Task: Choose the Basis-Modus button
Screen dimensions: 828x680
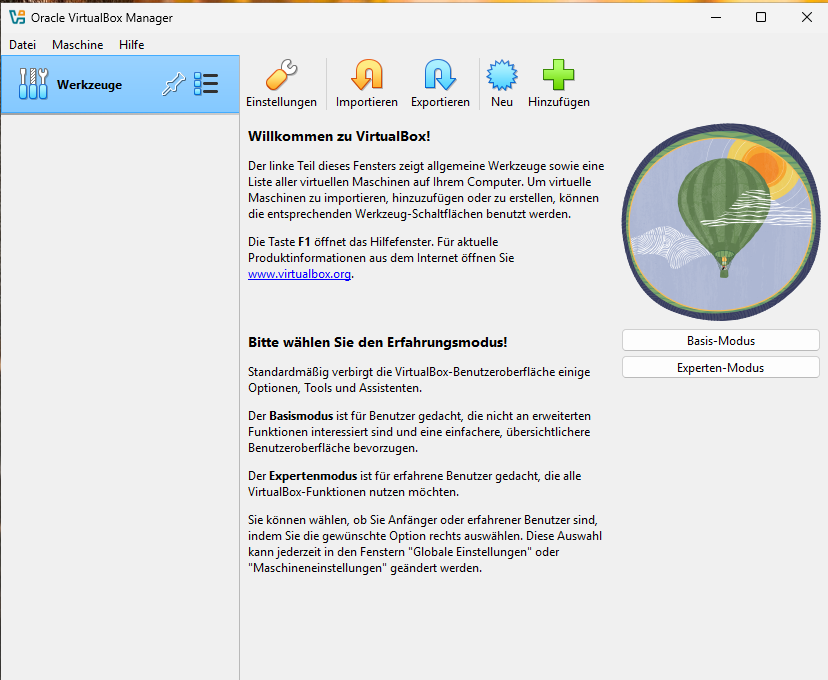Action: tap(721, 341)
